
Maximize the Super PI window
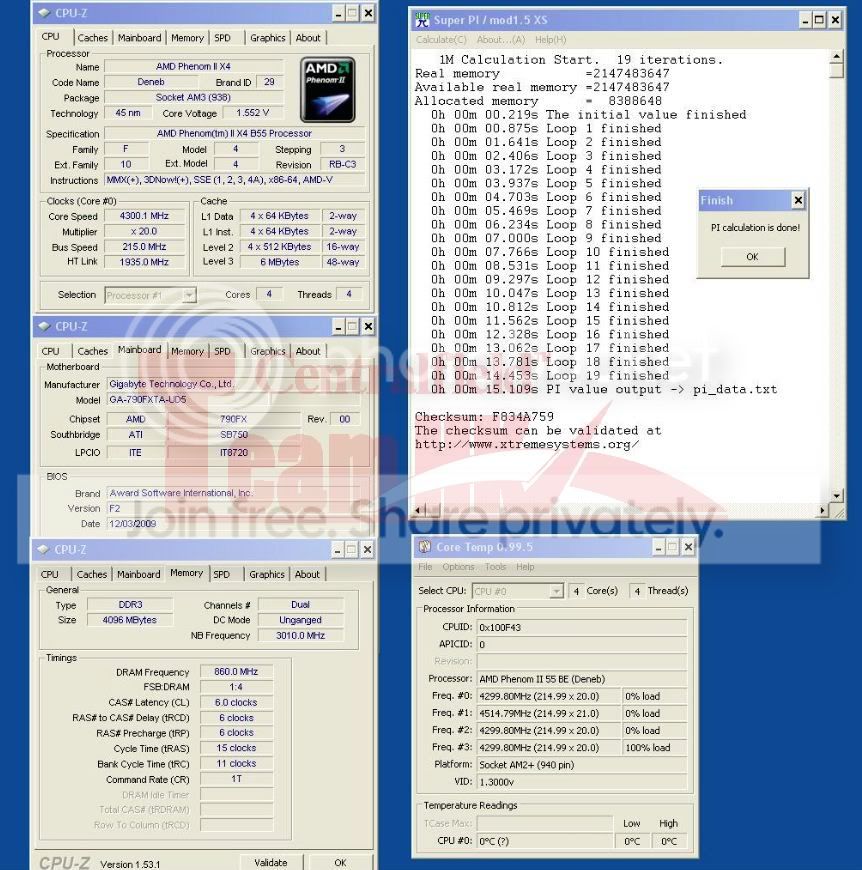pyautogui.click(x=820, y=20)
